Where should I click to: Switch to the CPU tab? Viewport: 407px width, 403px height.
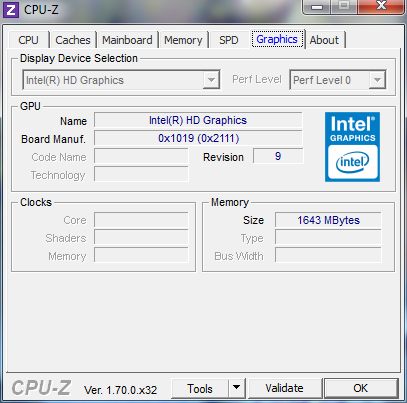(29, 40)
